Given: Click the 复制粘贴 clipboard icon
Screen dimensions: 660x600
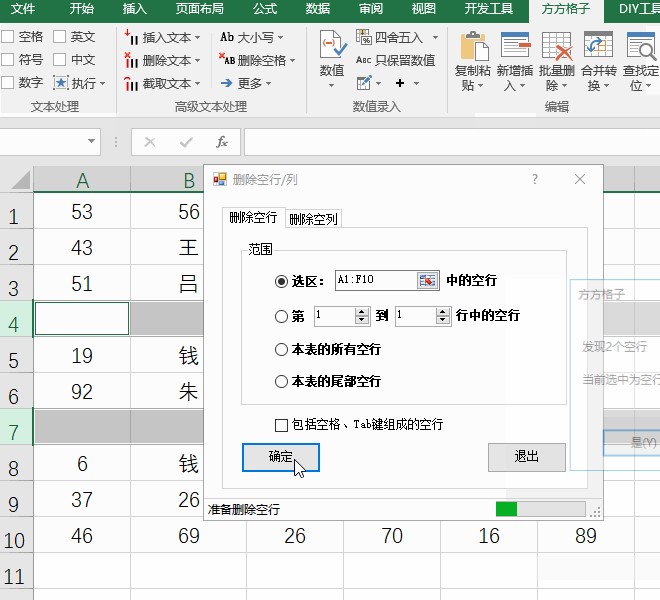Looking at the screenshot, I should coord(473,46).
